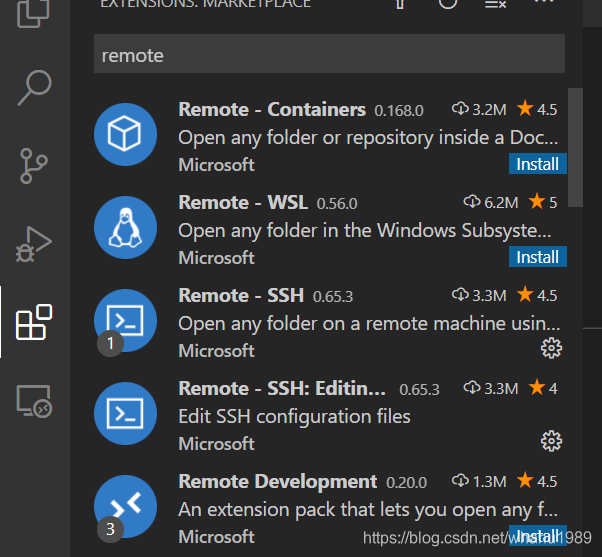
Task: Select the 'Remote Development' title
Action: pyautogui.click(x=278, y=481)
